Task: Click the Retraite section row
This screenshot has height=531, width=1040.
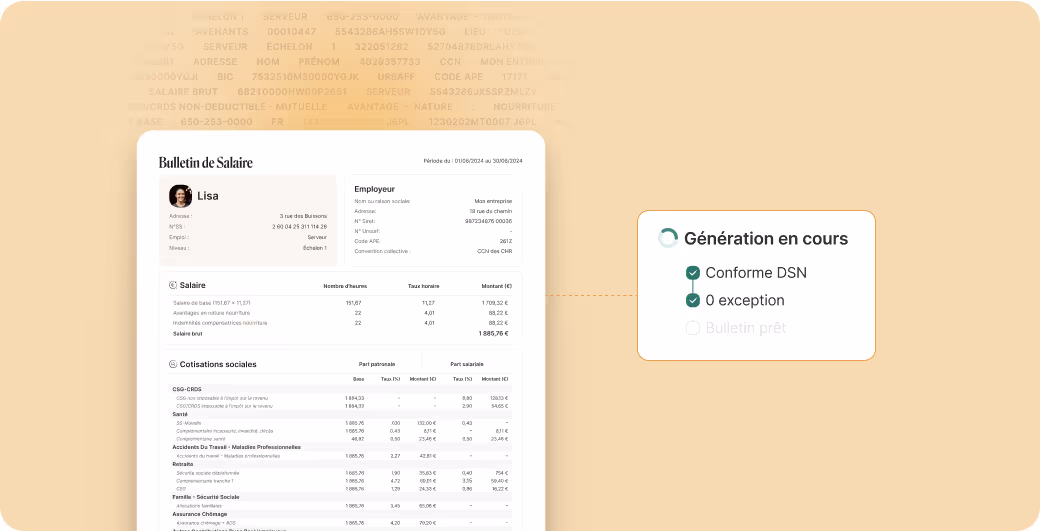Action: click(340, 464)
